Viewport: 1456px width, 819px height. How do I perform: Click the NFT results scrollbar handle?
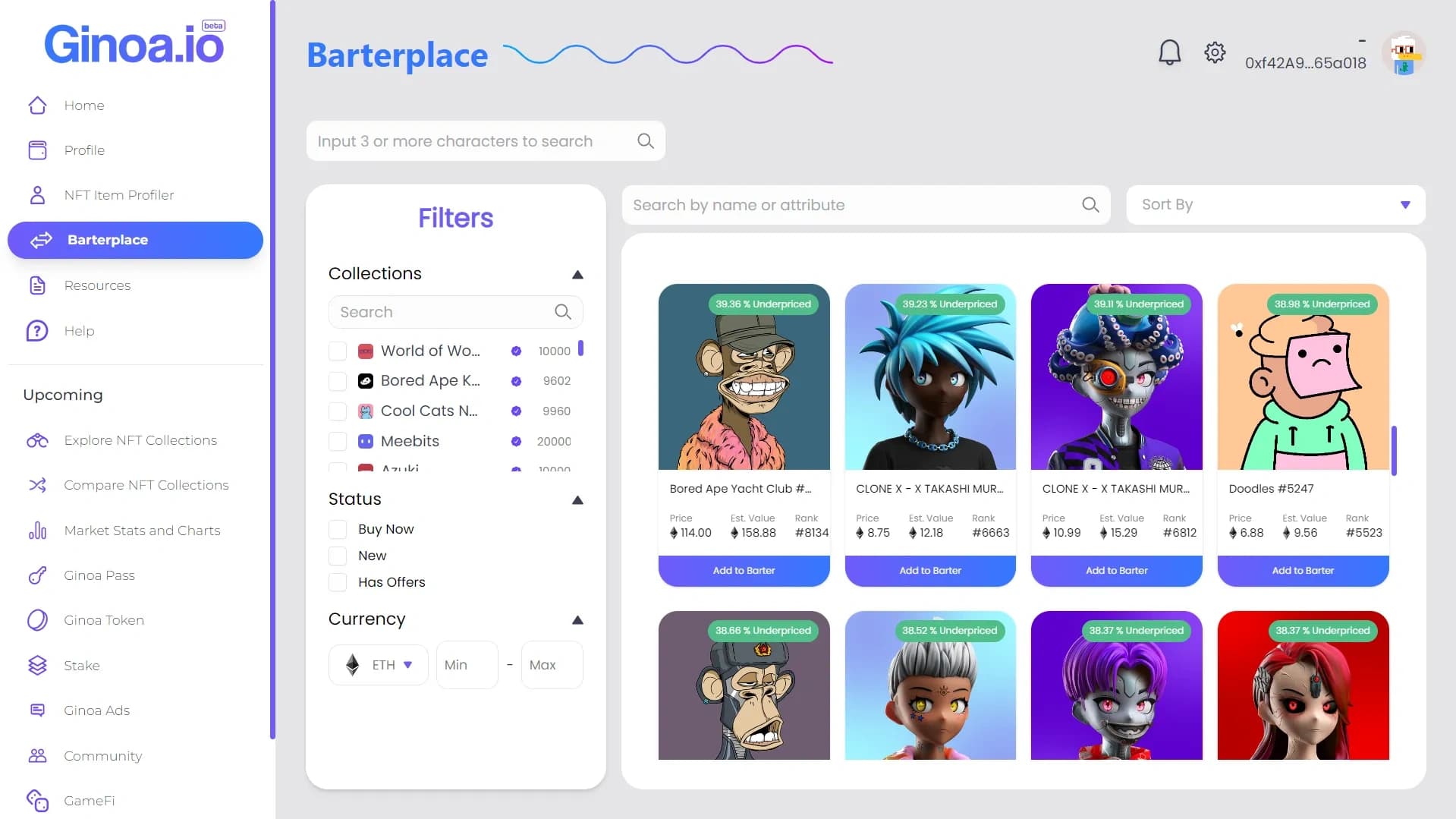1394,451
